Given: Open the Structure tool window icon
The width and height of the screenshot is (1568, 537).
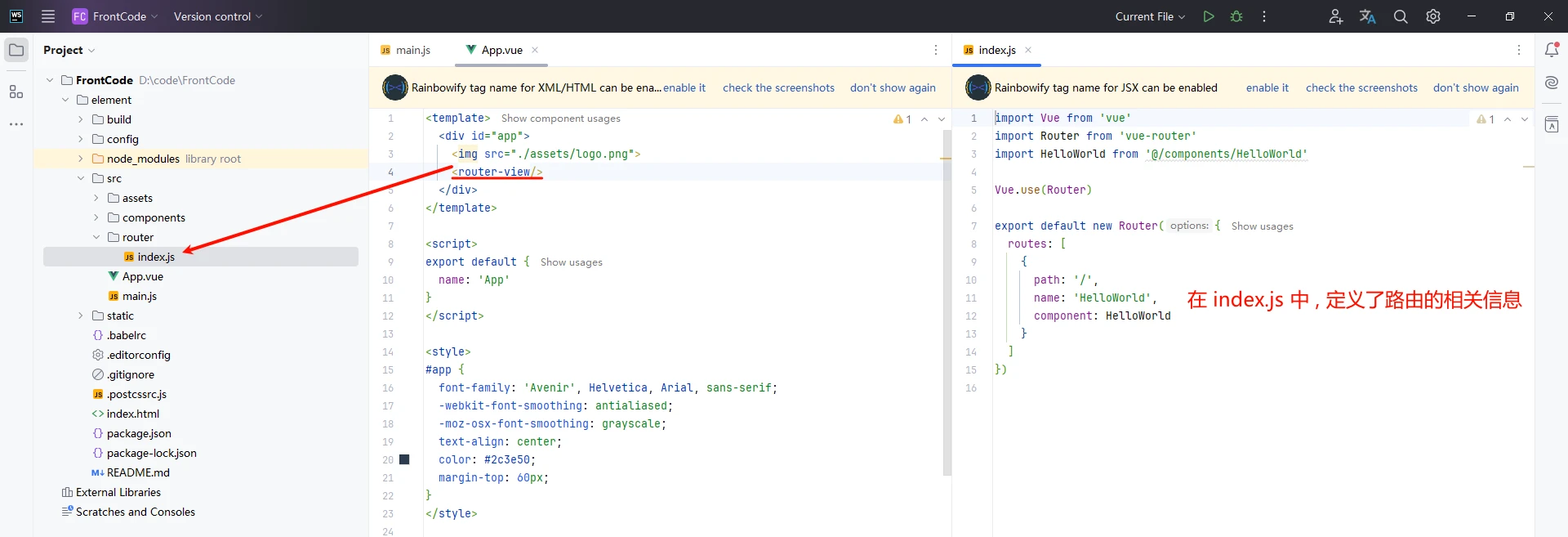Looking at the screenshot, I should point(16,92).
